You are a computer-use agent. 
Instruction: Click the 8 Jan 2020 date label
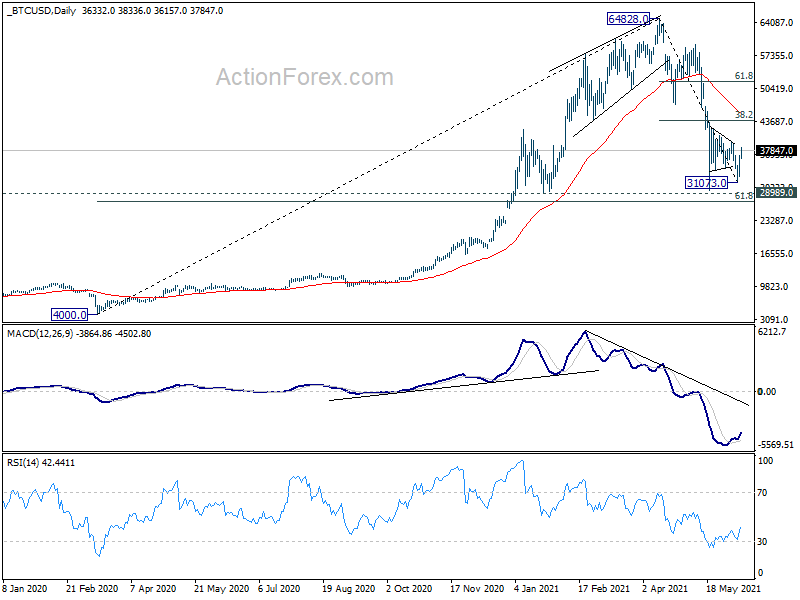pos(25,589)
